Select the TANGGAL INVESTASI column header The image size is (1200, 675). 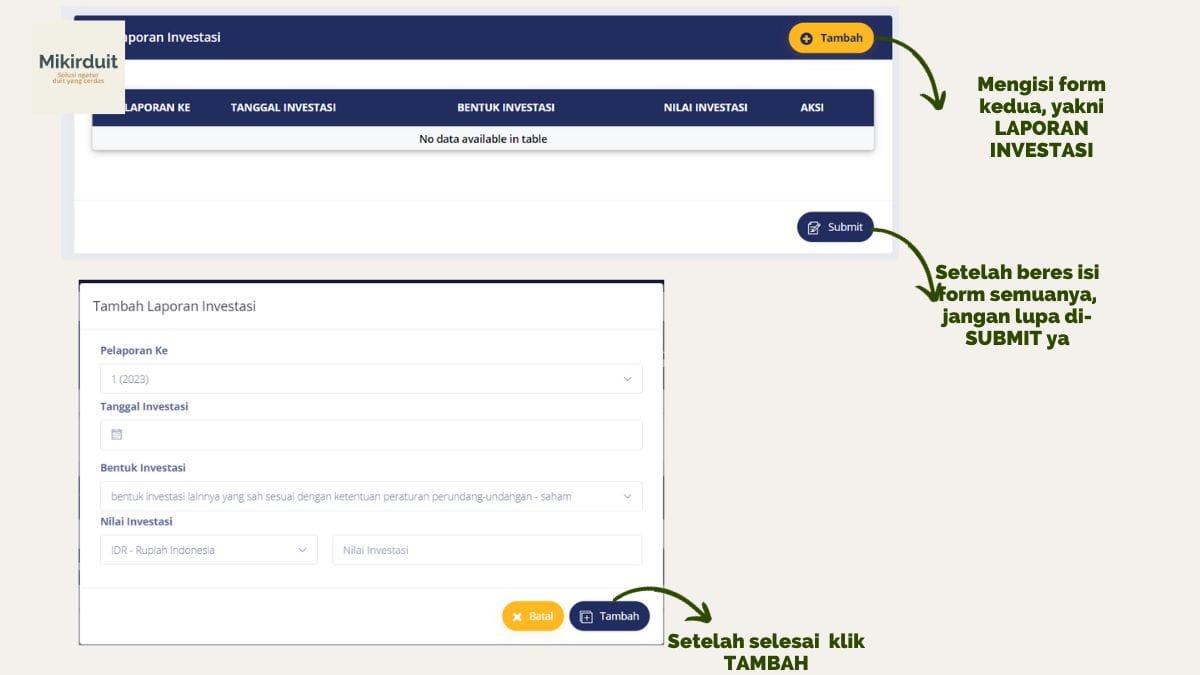coord(283,107)
